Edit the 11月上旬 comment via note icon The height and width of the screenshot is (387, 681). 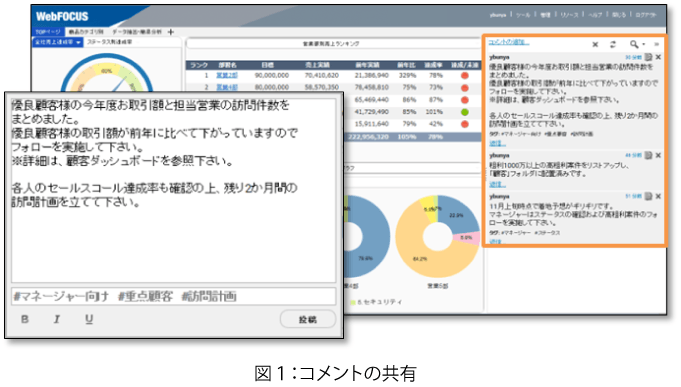pyautogui.click(x=648, y=196)
